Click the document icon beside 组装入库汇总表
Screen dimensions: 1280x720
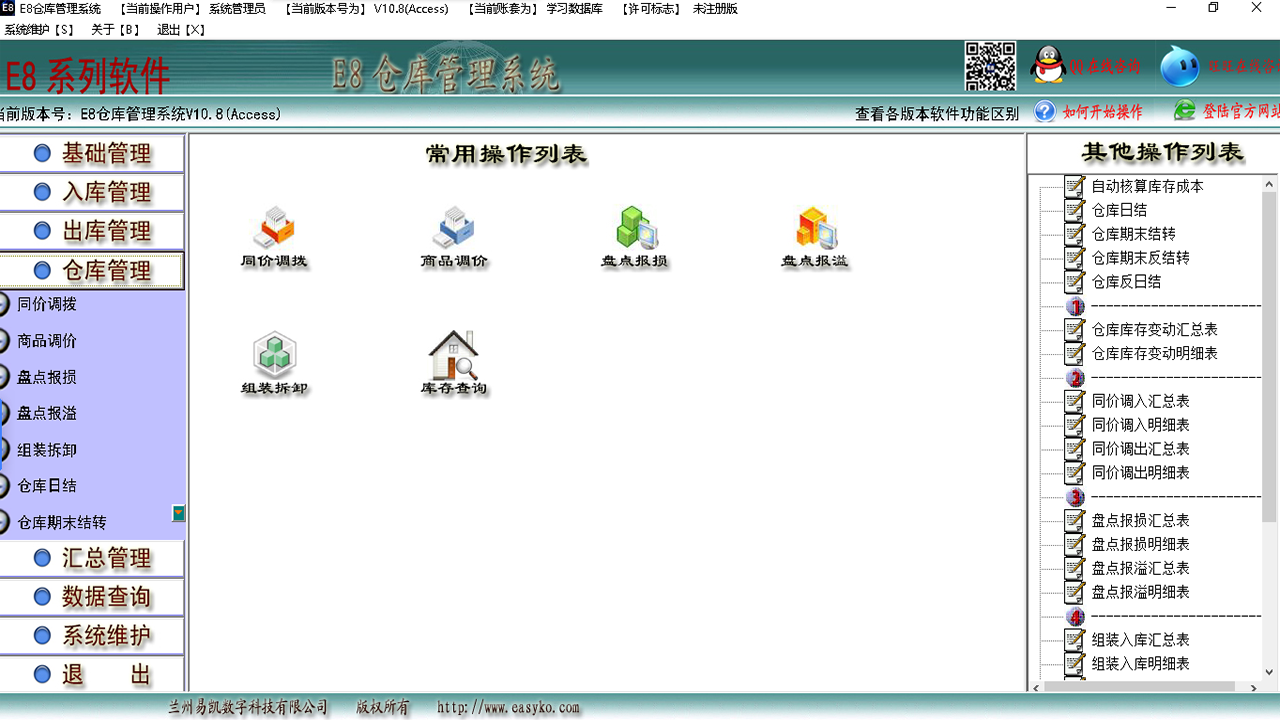[x=1075, y=640]
